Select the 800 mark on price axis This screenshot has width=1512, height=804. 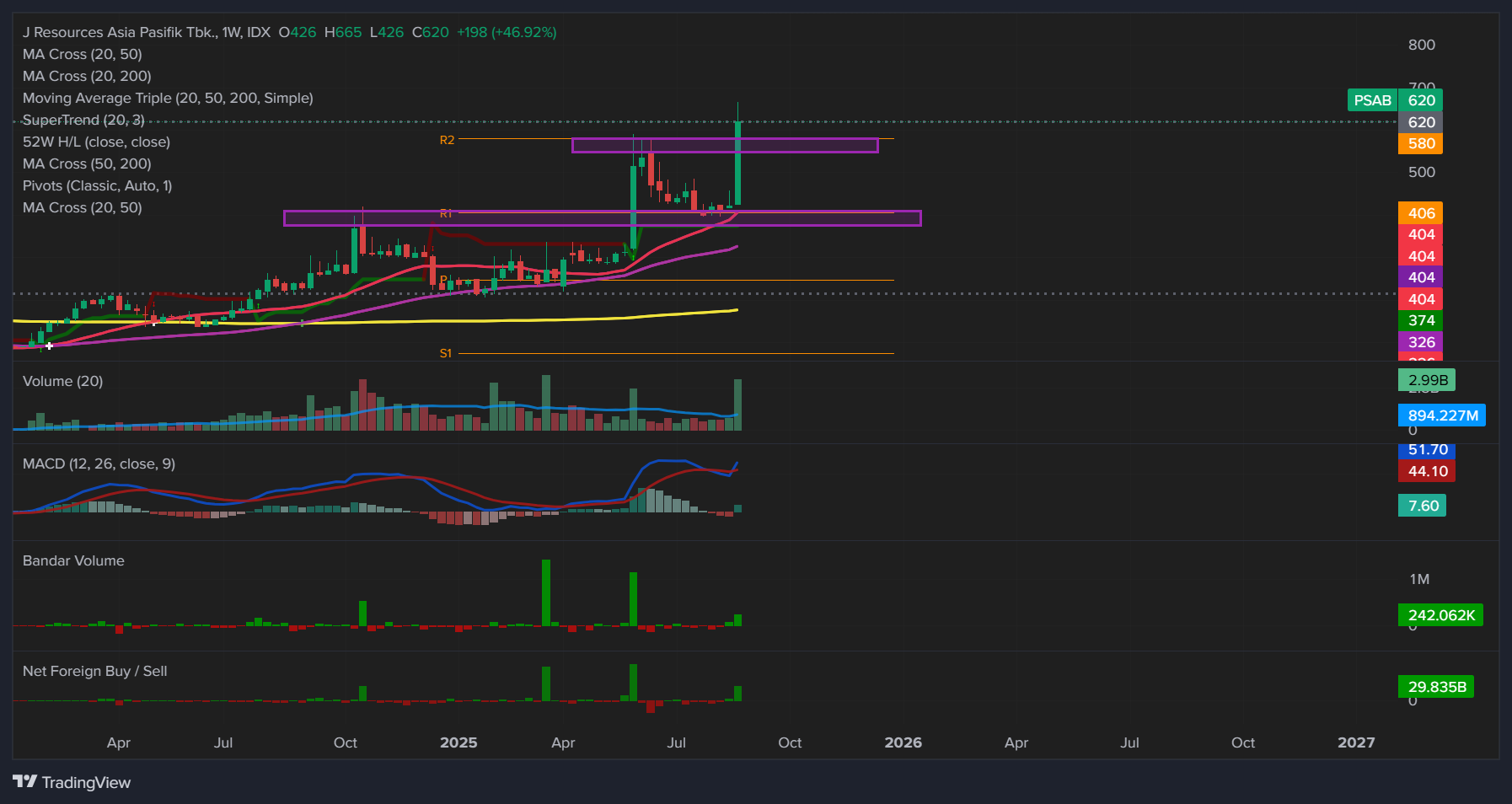[x=1421, y=45]
